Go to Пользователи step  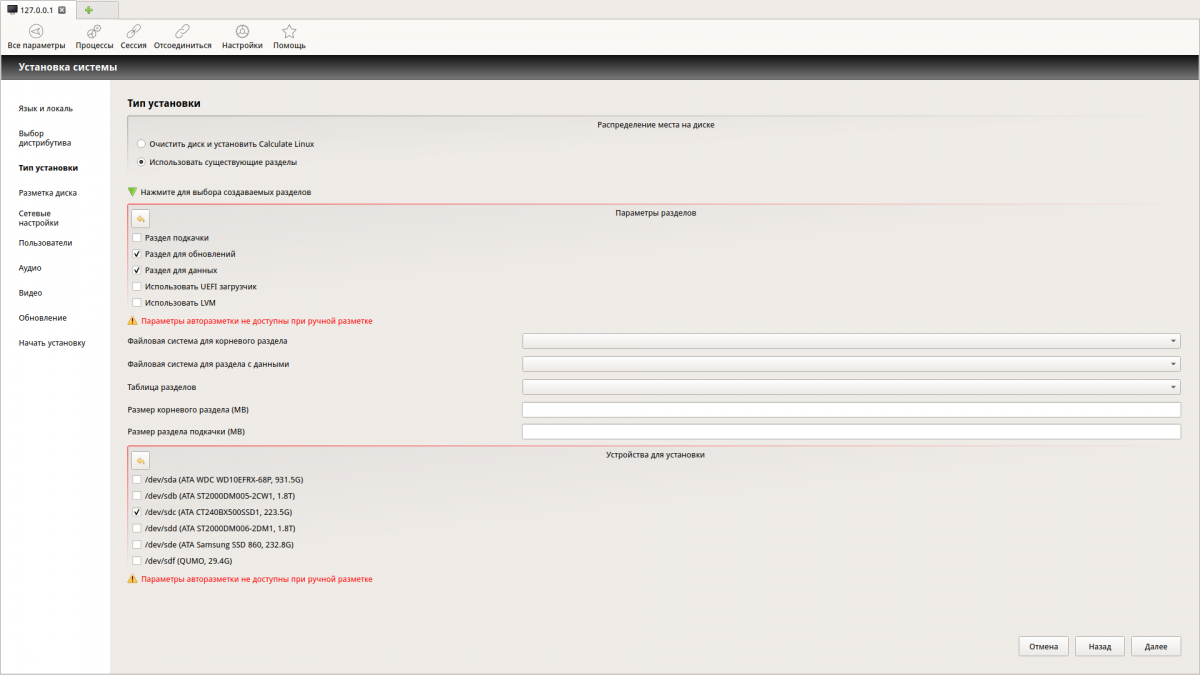pyautogui.click(x=46, y=243)
